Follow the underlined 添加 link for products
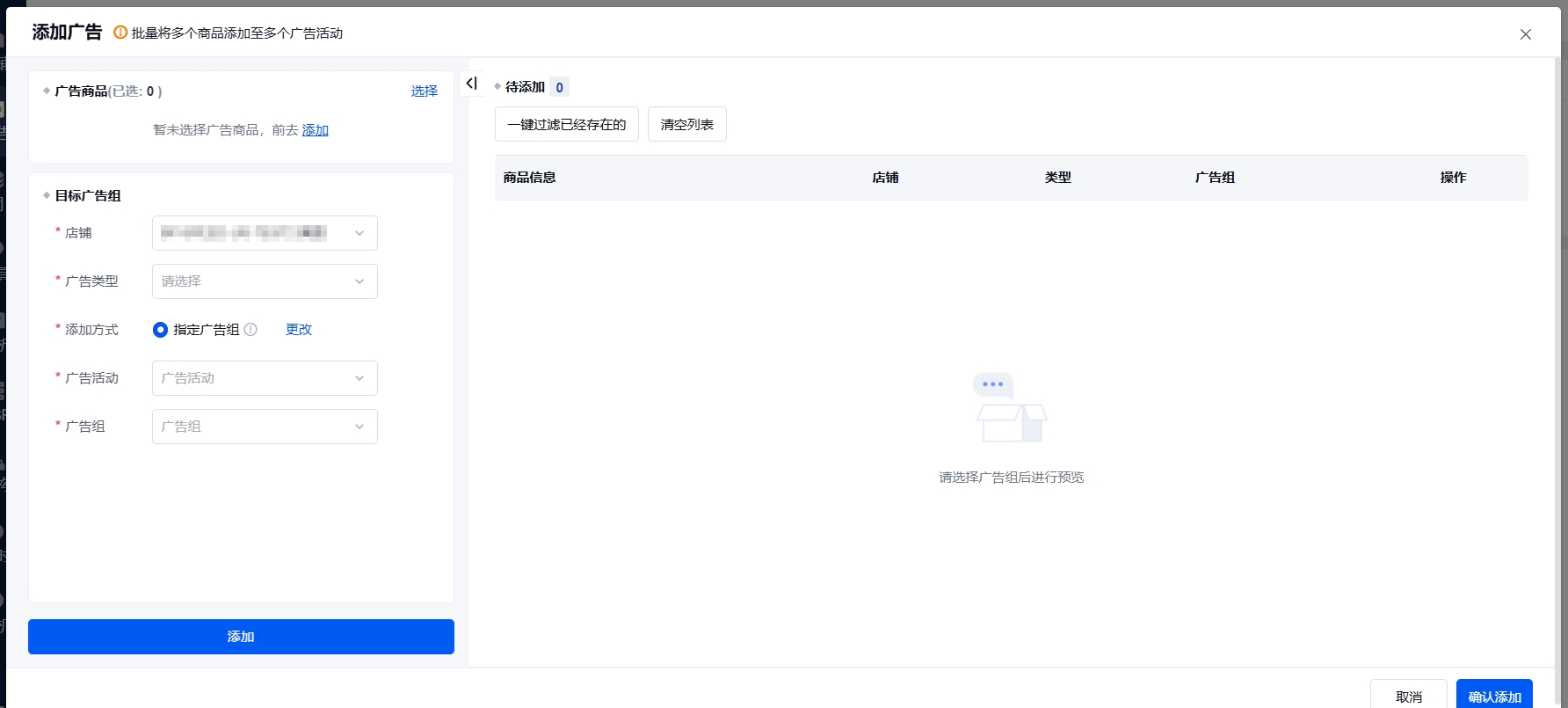This screenshot has height=708, width=1568. click(315, 130)
